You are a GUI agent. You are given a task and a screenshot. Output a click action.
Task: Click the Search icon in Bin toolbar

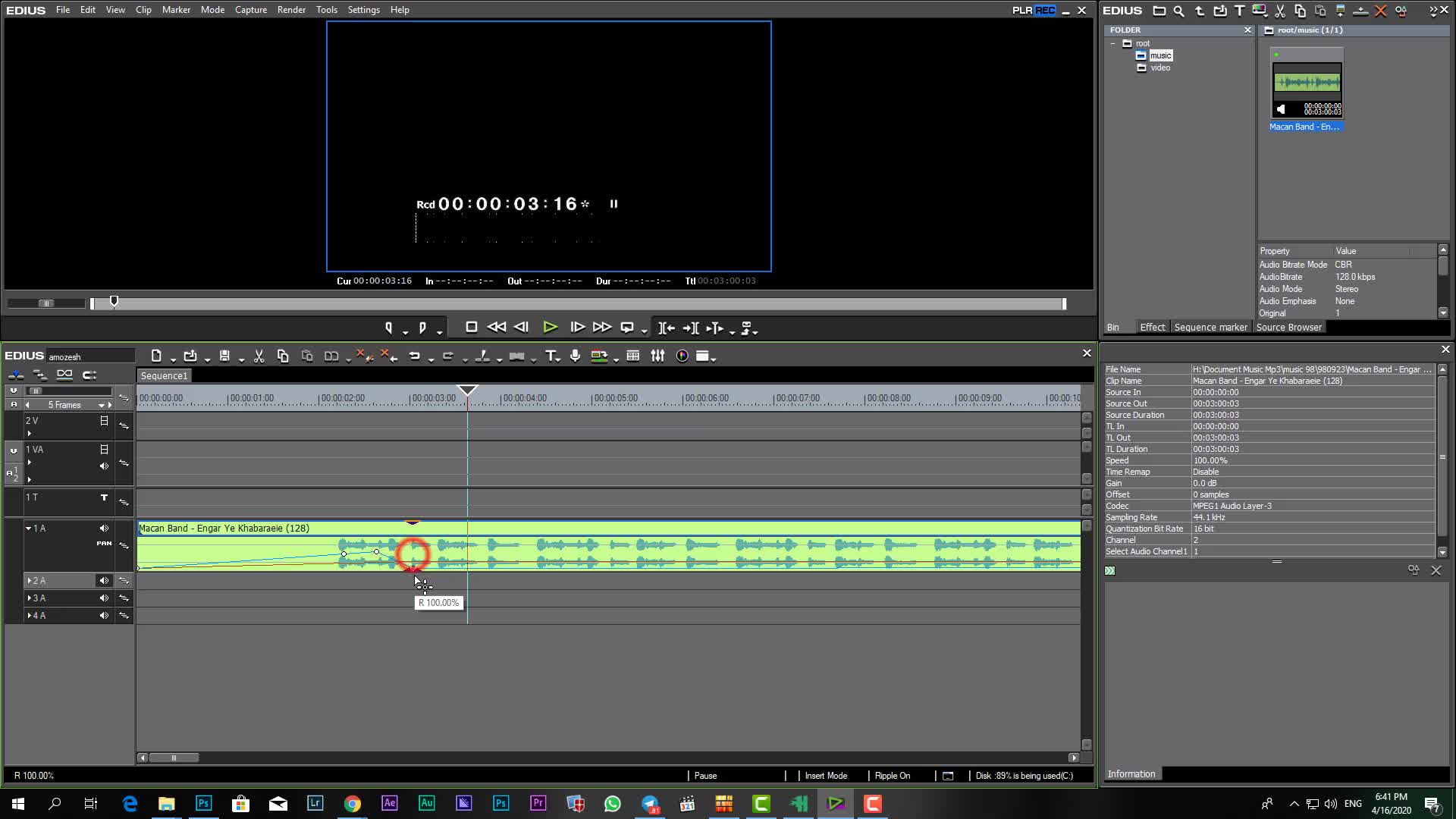1178,11
